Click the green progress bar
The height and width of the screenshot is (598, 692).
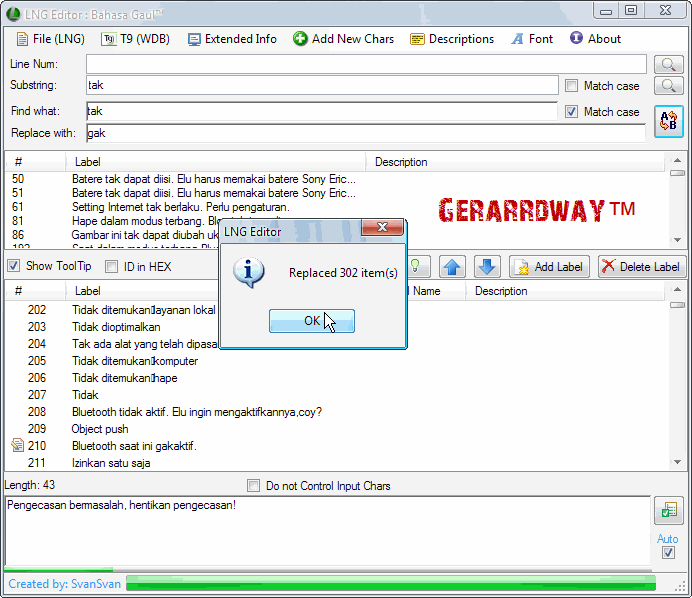tap(390, 583)
